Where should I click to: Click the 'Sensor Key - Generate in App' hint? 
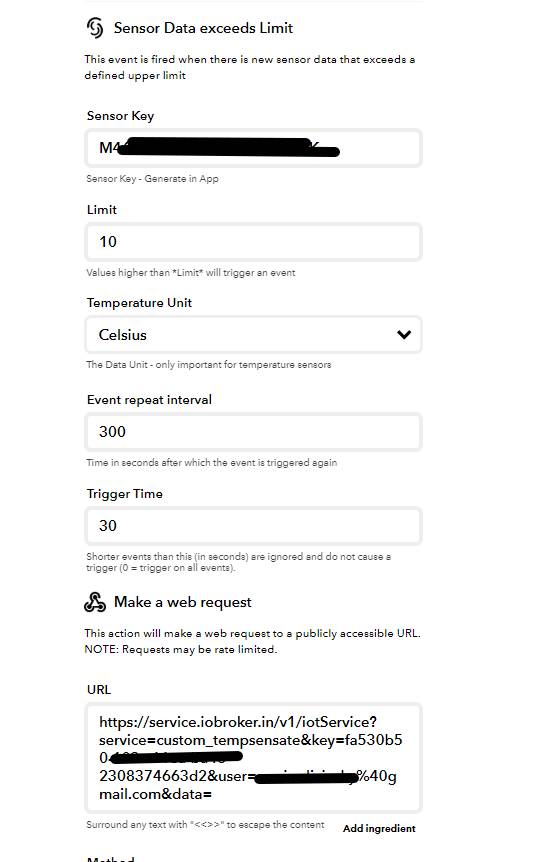152,179
